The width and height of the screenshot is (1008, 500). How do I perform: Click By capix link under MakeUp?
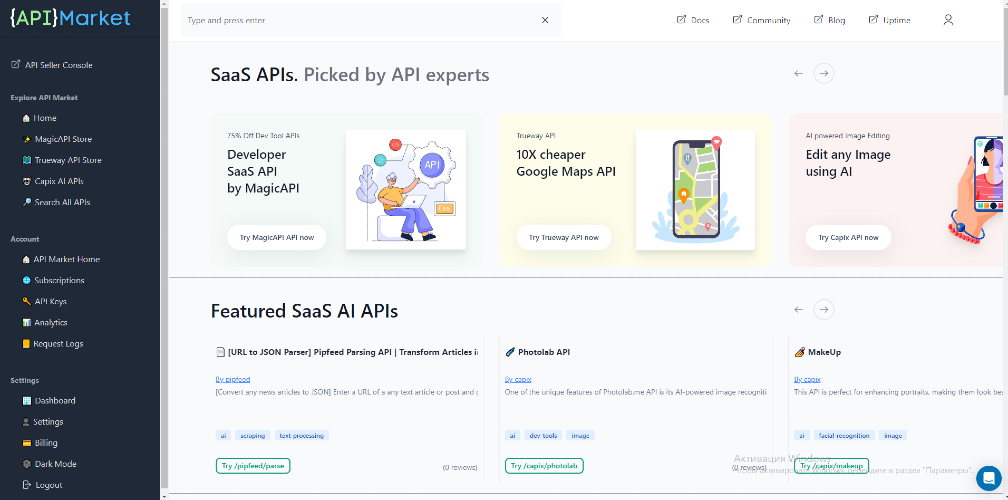tap(807, 380)
